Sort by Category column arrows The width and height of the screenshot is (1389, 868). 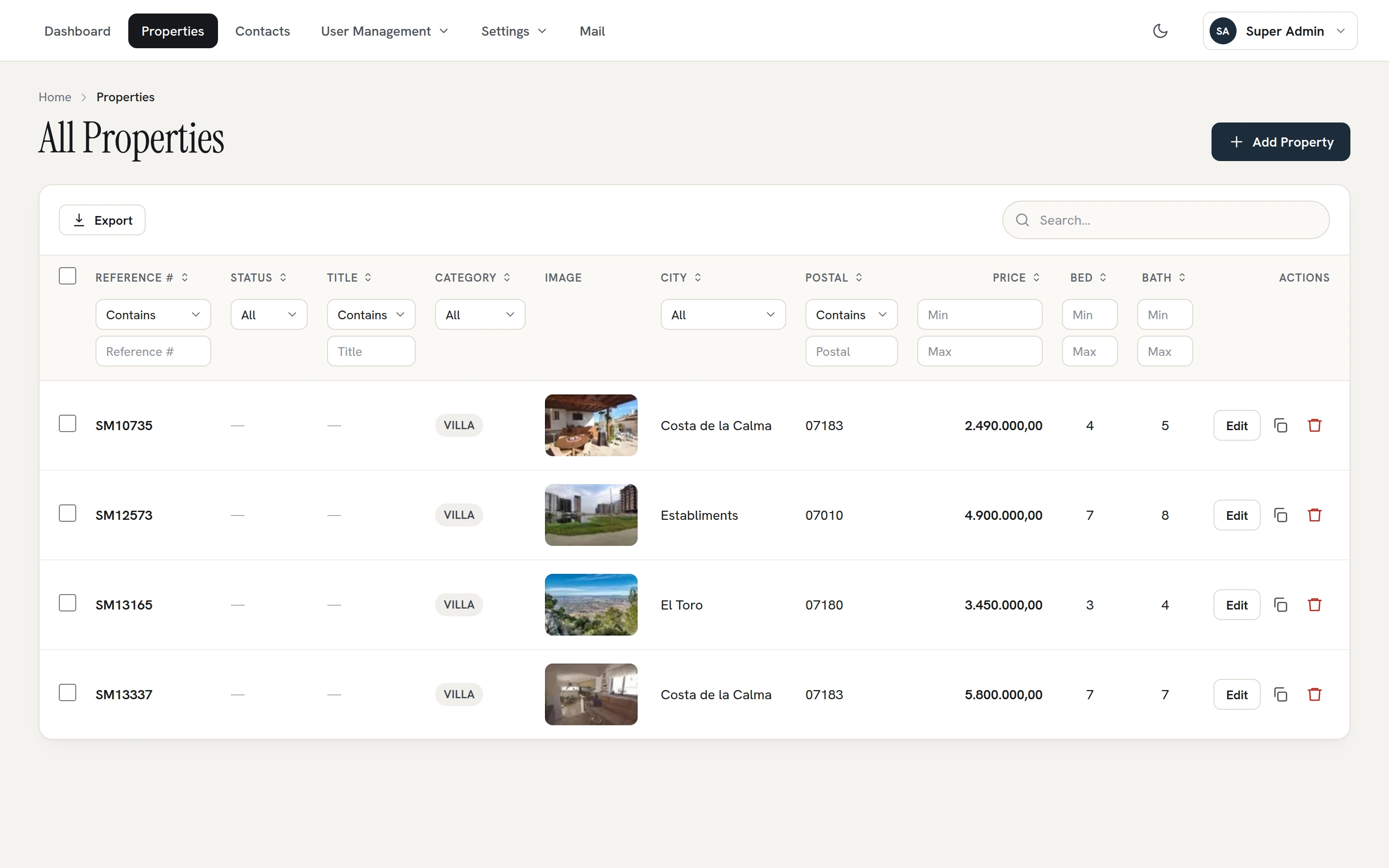tap(507, 277)
